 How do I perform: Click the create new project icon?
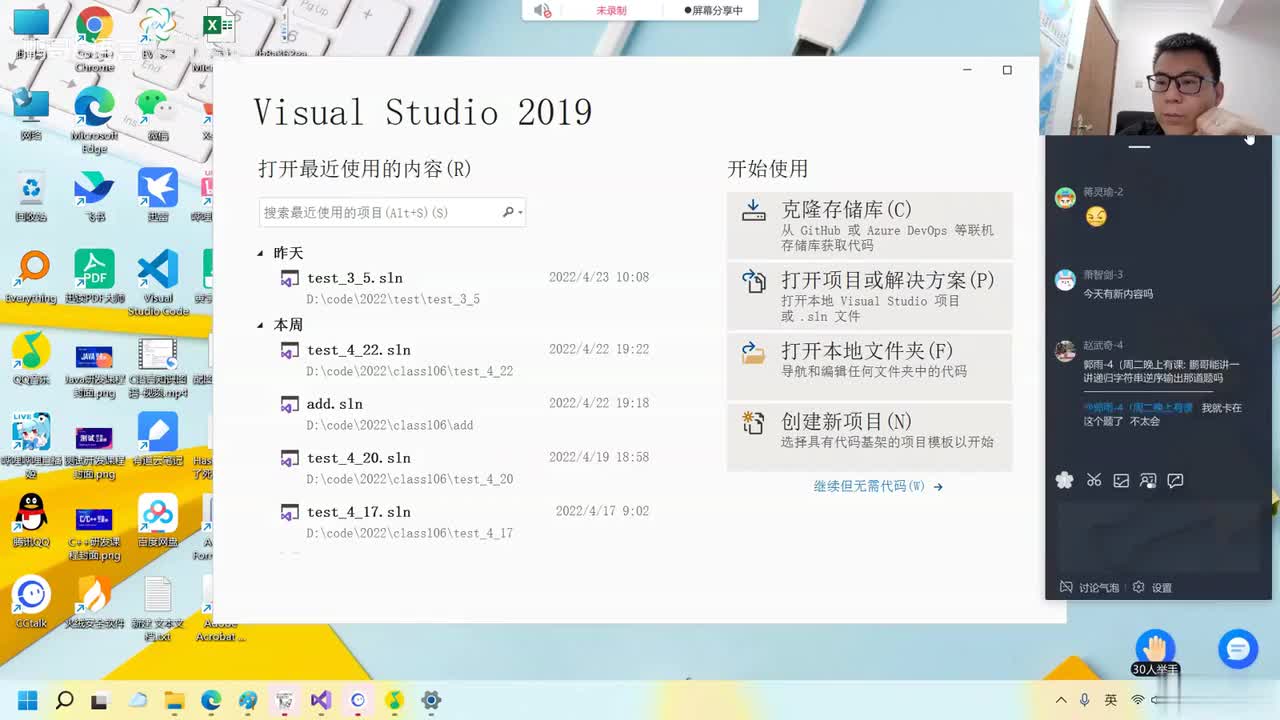coord(753,423)
